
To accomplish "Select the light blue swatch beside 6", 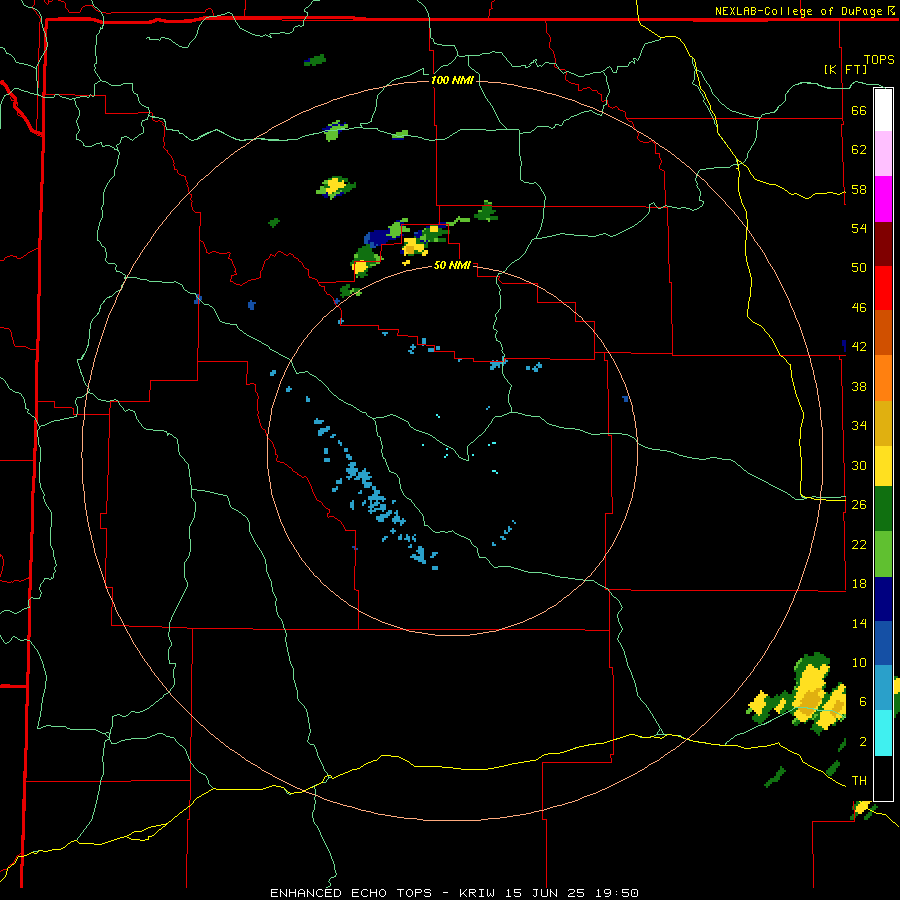I will pyautogui.click(x=883, y=688).
